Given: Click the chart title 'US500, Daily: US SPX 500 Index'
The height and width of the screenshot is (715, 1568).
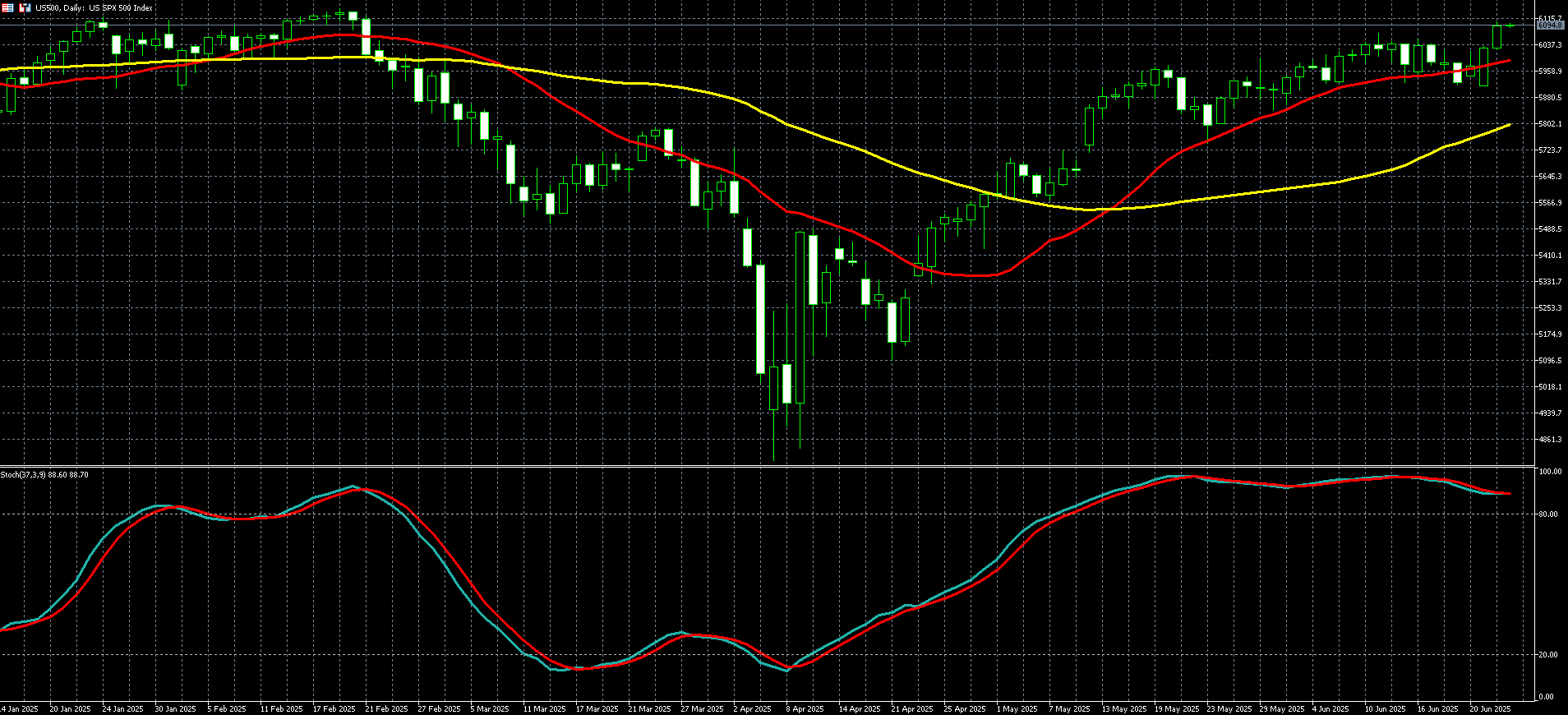Looking at the screenshot, I should [94, 8].
